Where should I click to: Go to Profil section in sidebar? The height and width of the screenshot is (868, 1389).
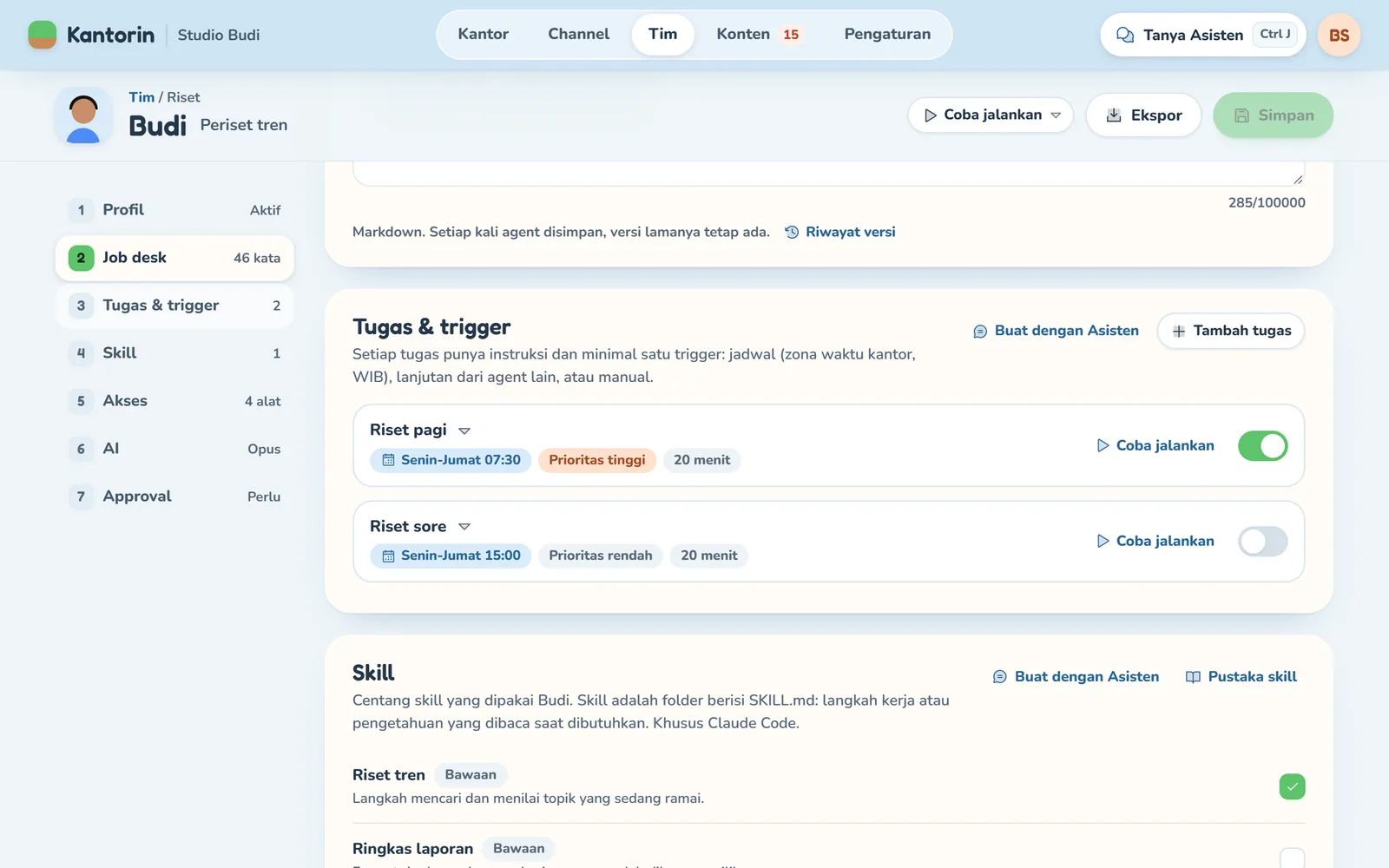(x=174, y=210)
